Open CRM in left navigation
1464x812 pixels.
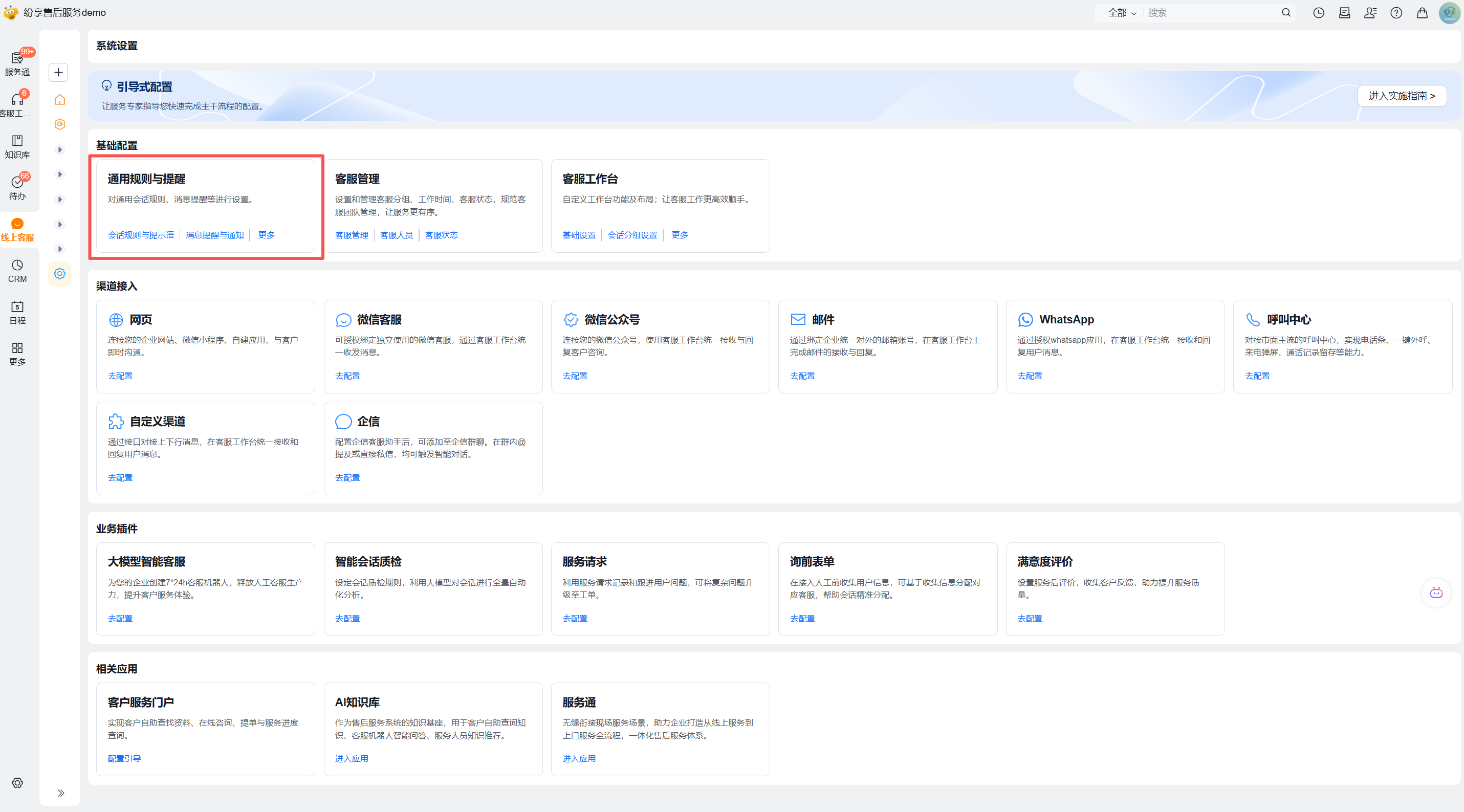pyautogui.click(x=17, y=271)
